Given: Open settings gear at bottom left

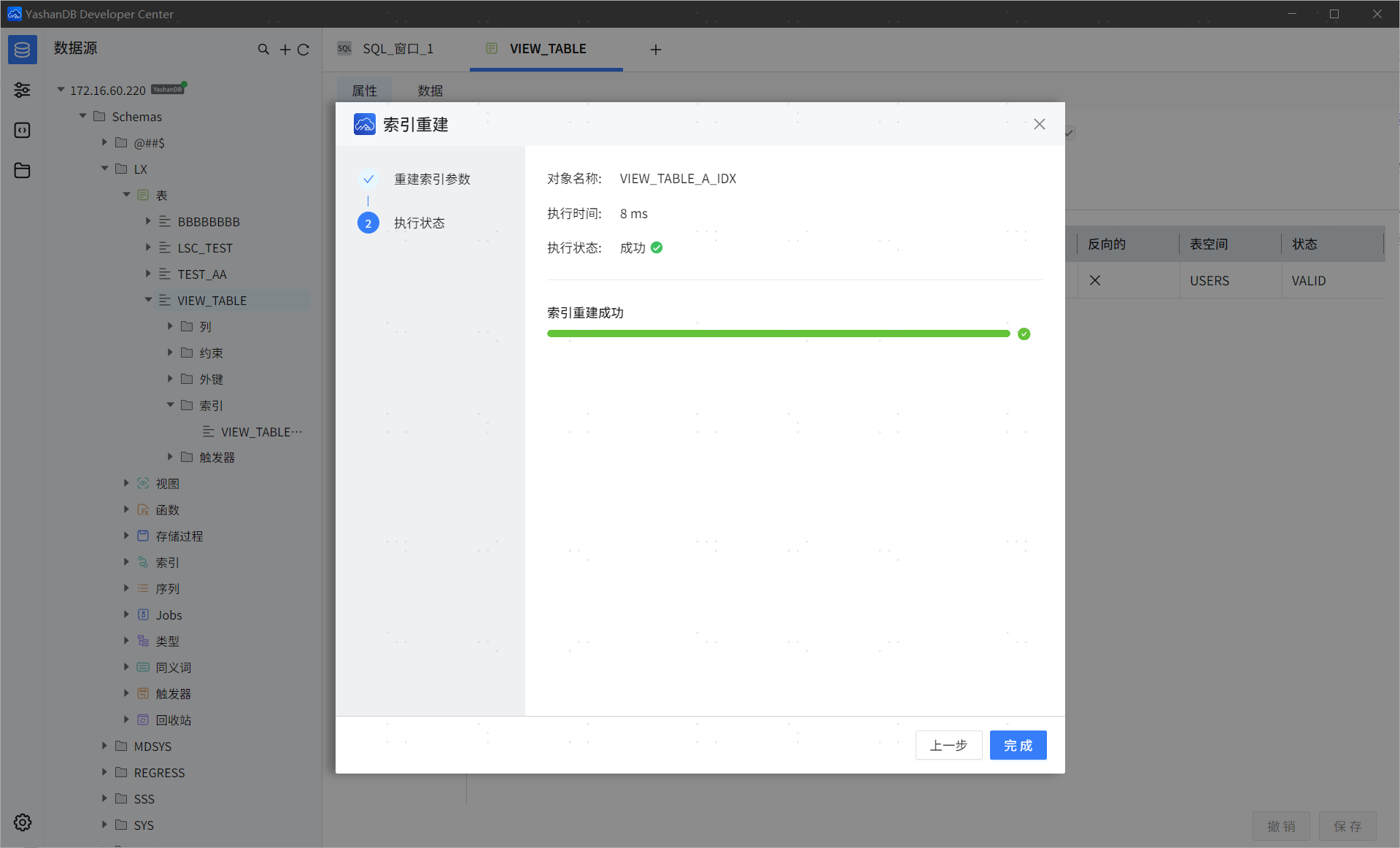Looking at the screenshot, I should click(x=22, y=822).
